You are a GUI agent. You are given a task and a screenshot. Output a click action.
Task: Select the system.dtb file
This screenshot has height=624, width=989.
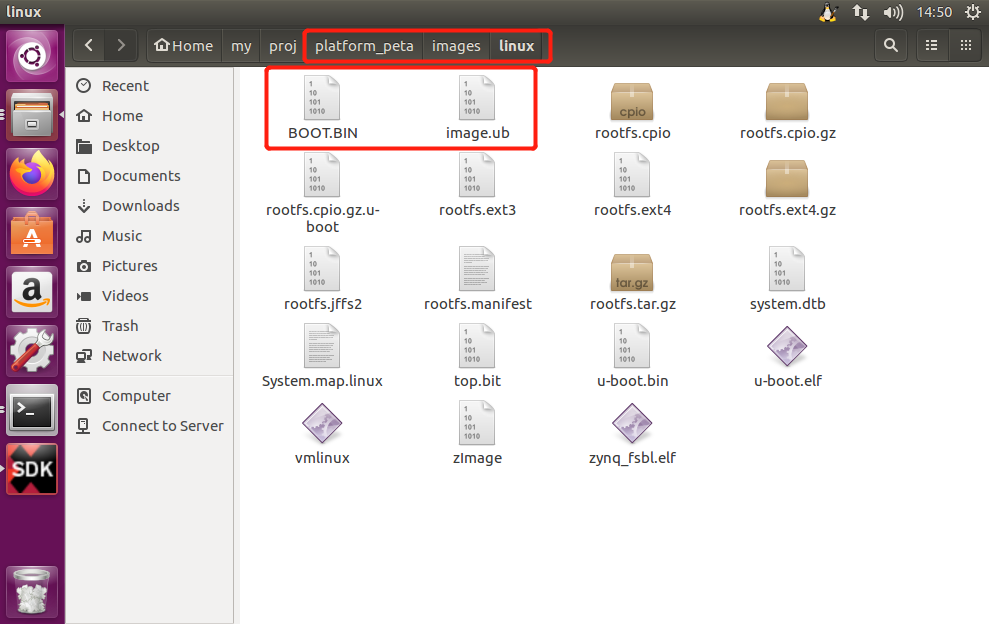click(787, 268)
